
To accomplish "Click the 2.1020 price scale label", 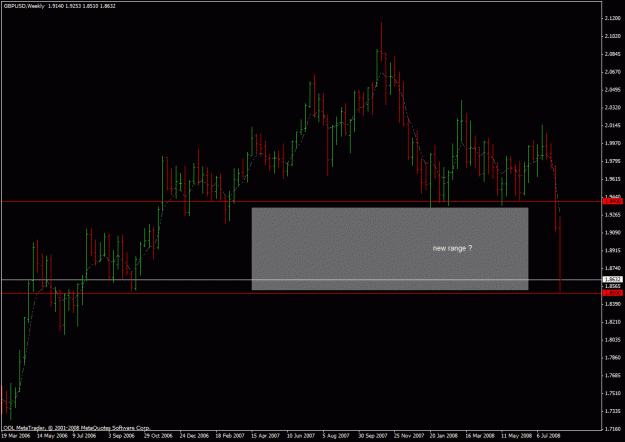I will 613,36.
